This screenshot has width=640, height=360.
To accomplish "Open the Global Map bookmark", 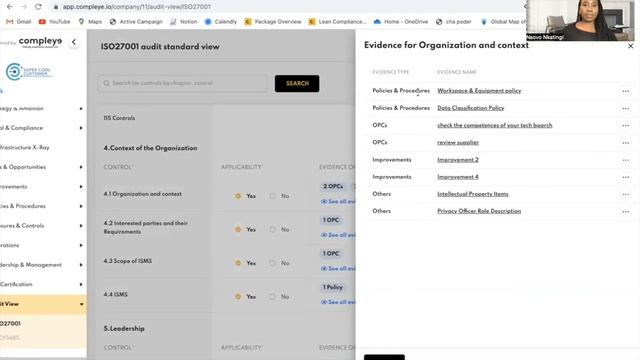I will [x=503, y=22].
